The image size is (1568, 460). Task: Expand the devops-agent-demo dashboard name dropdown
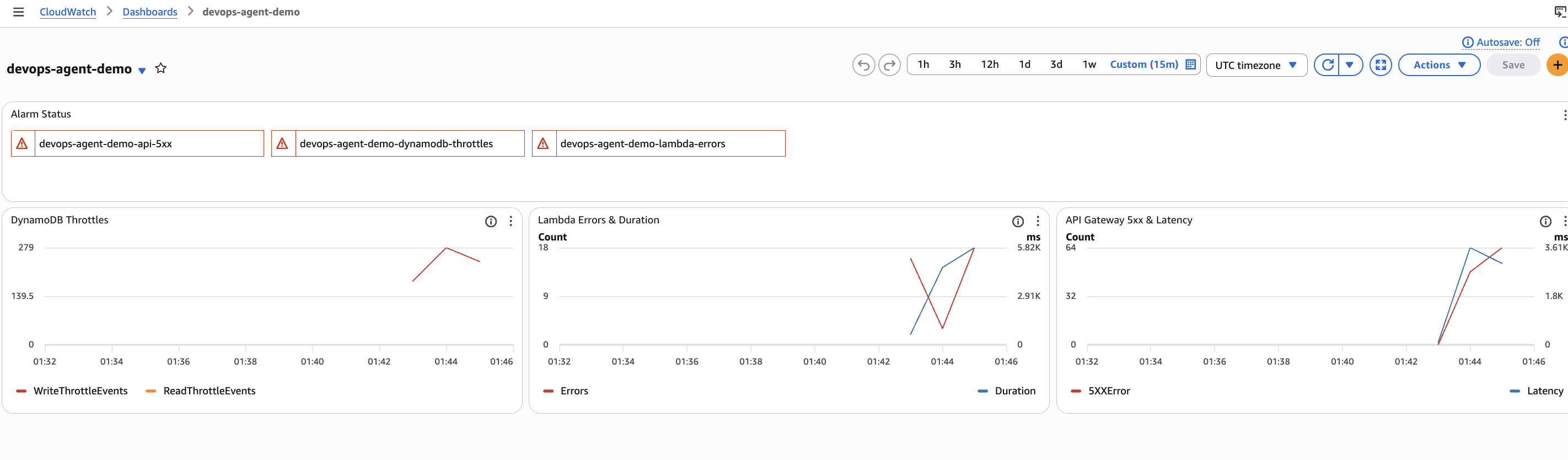pos(142,71)
